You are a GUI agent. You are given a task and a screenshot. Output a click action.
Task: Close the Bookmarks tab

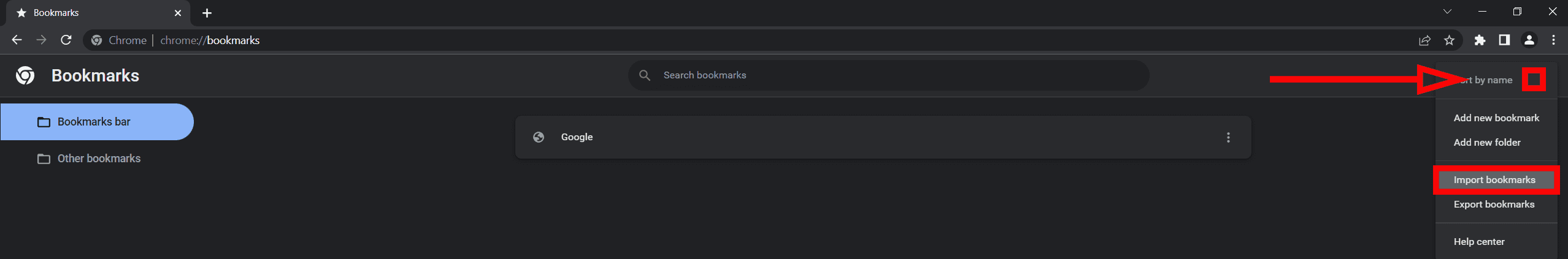[x=178, y=13]
